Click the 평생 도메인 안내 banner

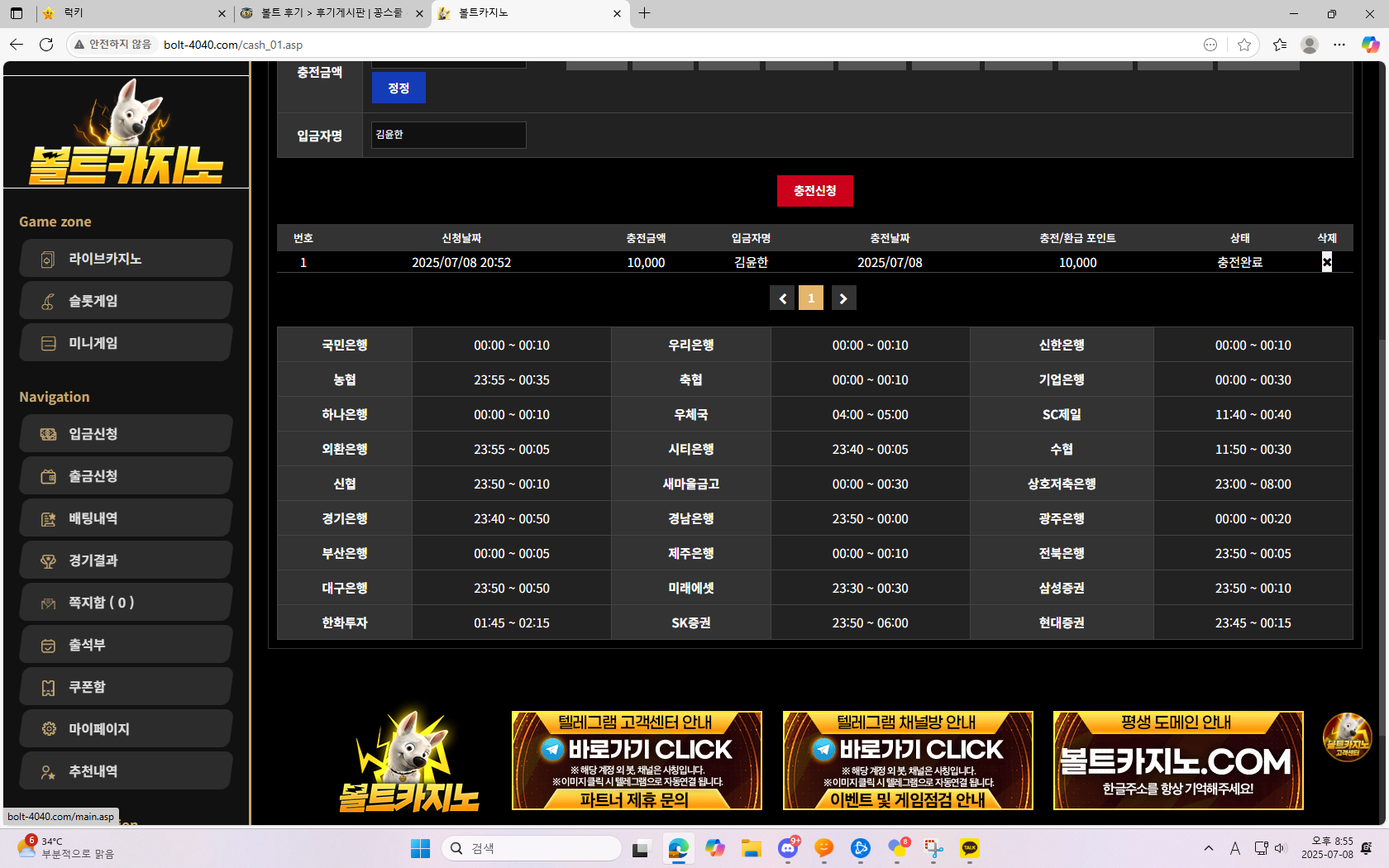[x=1178, y=761]
